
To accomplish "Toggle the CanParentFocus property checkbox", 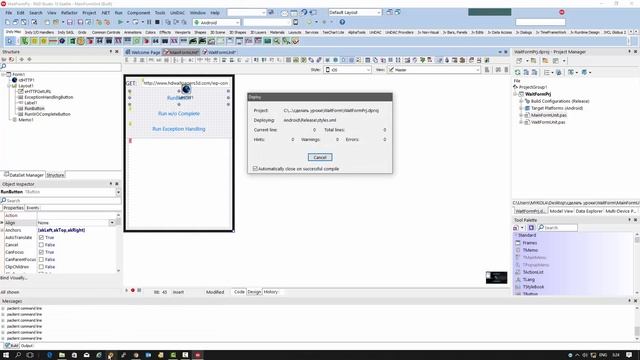I will [x=41, y=260].
